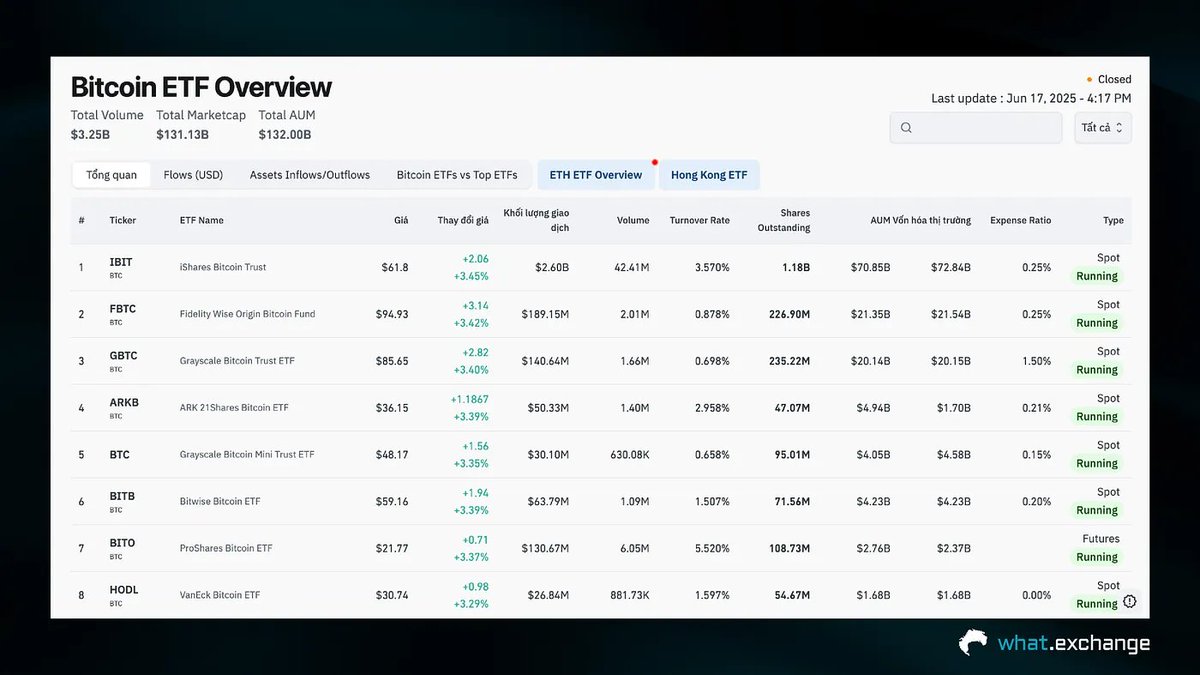1200x675 pixels.
Task: Sort by the Giá column header
Action: coord(401,220)
